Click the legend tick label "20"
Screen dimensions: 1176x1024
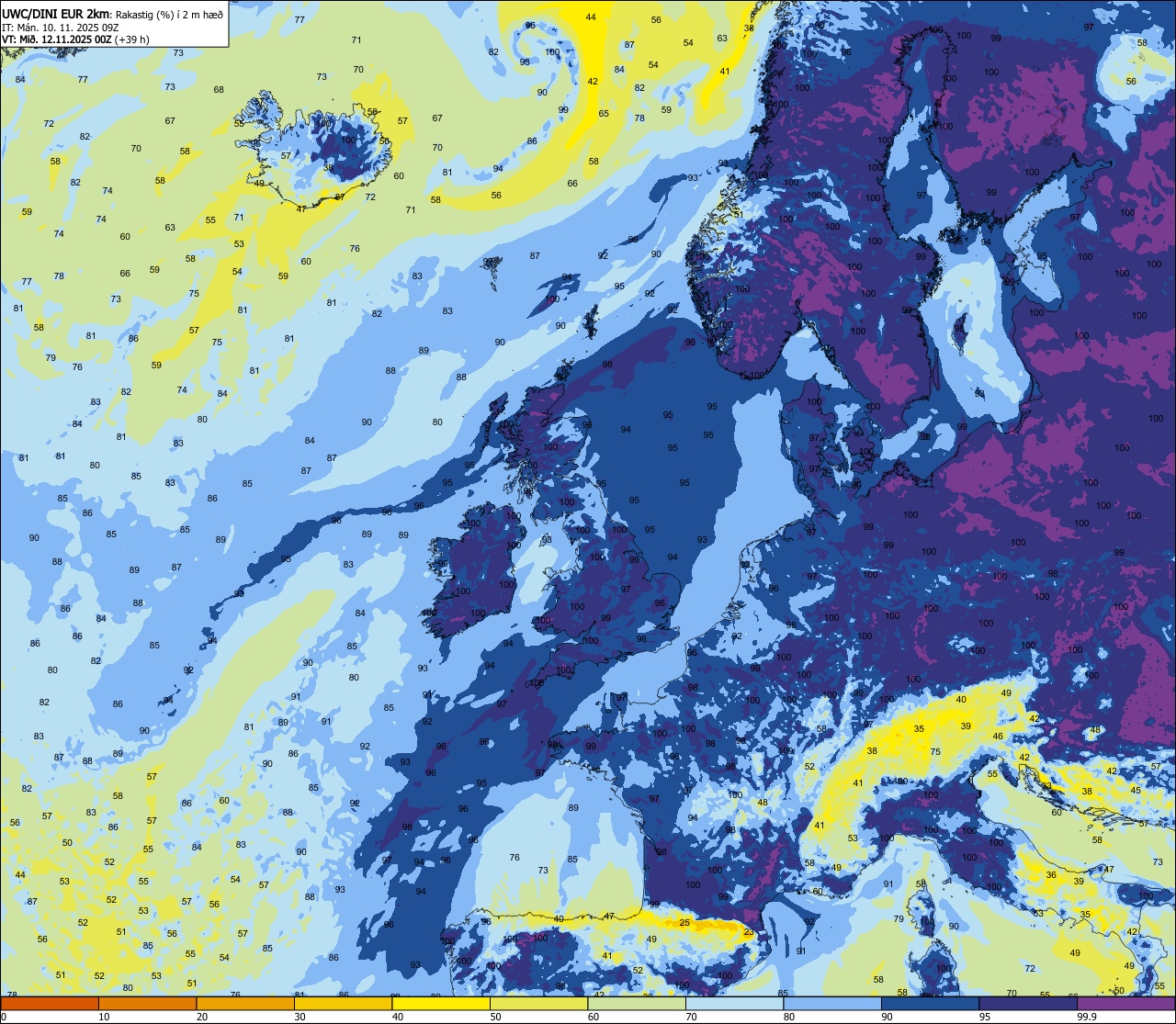[x=202, y=1017]
